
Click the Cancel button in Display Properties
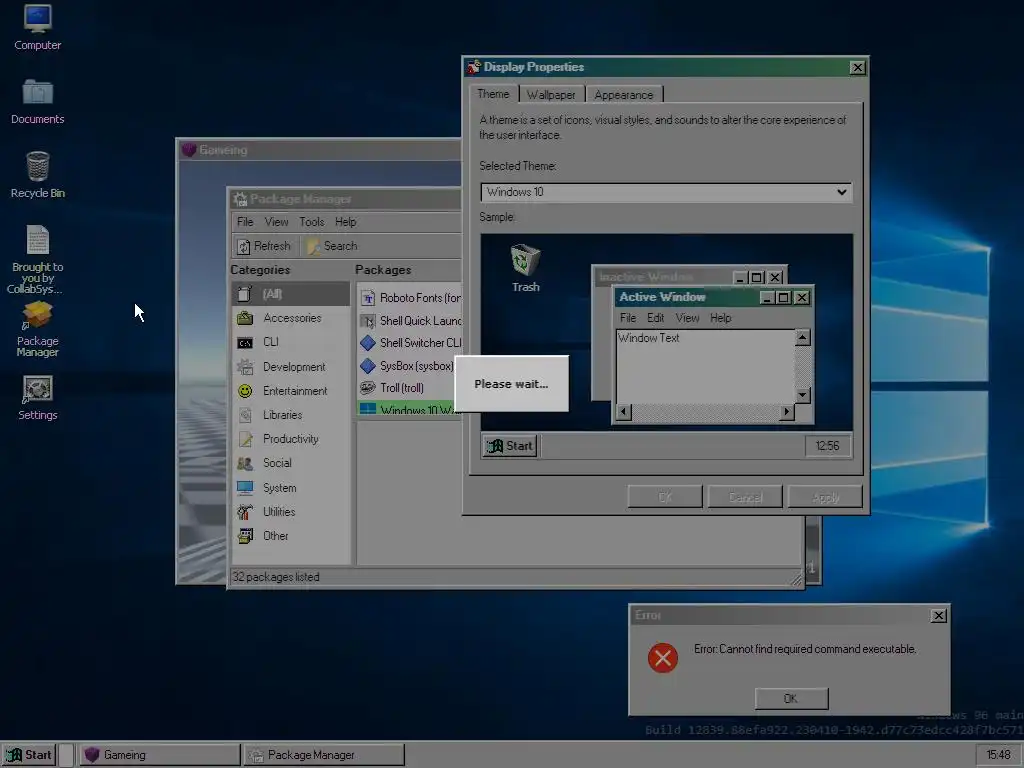pos(745,497)
